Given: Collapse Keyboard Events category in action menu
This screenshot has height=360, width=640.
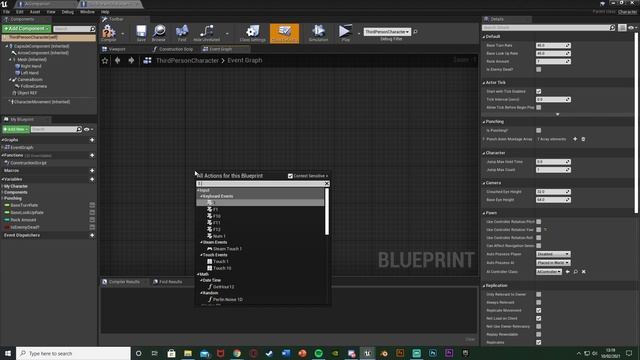Looking at the screenshot, I should click(201, 196).
